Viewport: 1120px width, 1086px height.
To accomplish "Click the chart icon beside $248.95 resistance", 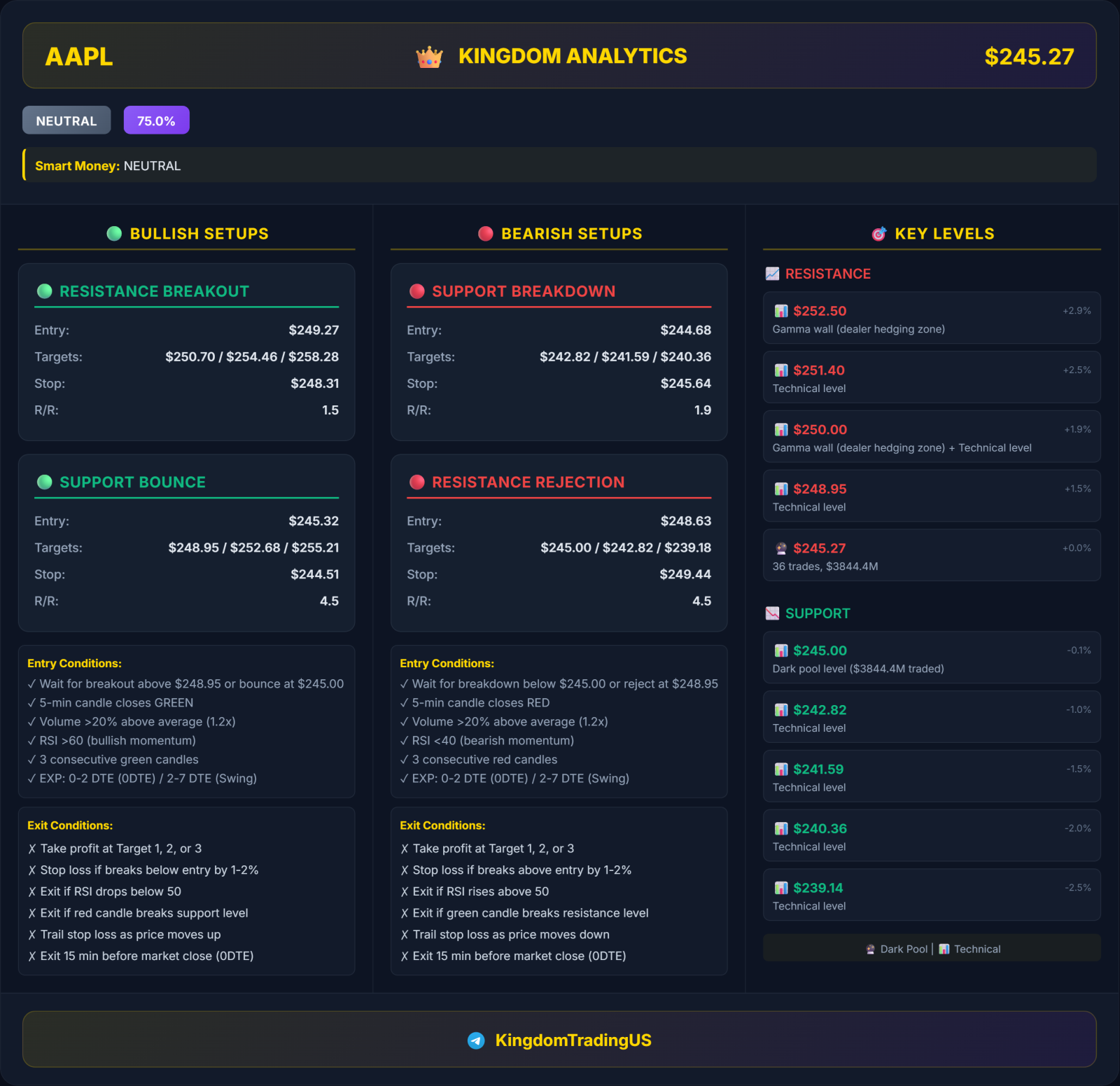I will tap(781, 489).
